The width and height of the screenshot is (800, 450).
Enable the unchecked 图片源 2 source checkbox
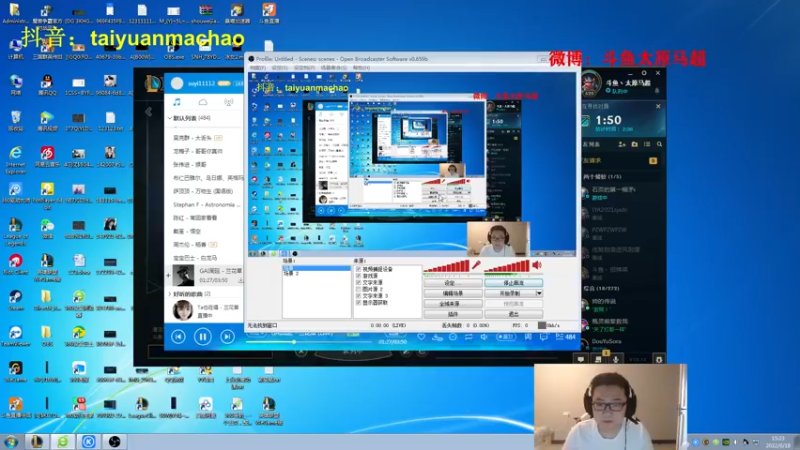point(358,289)
